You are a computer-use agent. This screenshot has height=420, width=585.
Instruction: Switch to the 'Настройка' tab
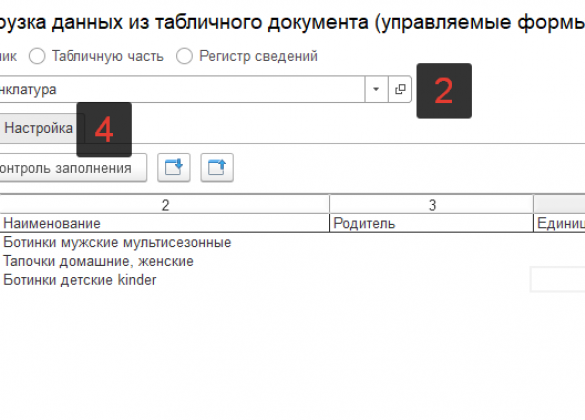pyautogui.click(x=38, y=128)
